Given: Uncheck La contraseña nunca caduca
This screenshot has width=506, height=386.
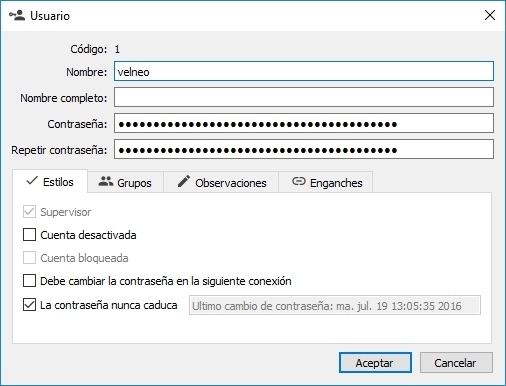Looking at the screenshot, I should click(x=29, y=305).
